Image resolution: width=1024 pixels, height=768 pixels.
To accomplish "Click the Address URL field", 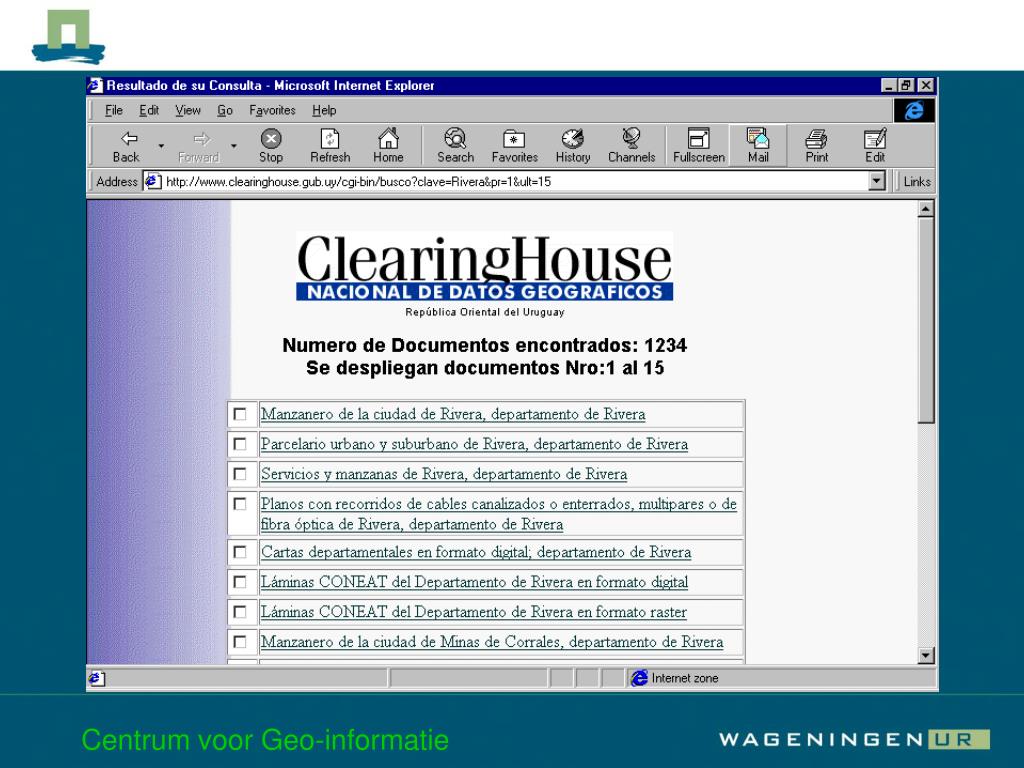I will point(516,181).
